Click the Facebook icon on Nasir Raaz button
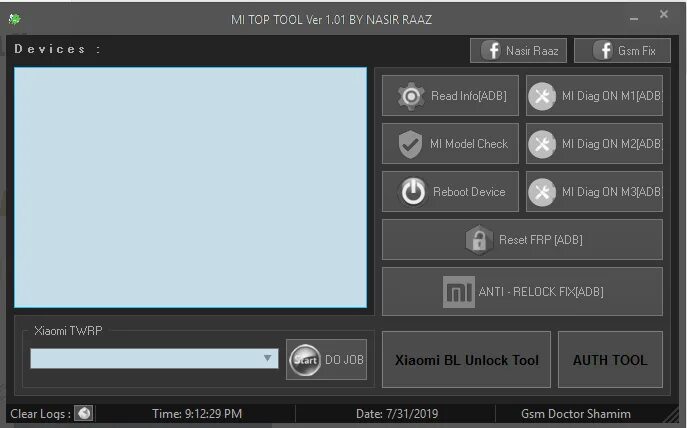This screenshot has width=687, height=428. click(x=492, y=51)
